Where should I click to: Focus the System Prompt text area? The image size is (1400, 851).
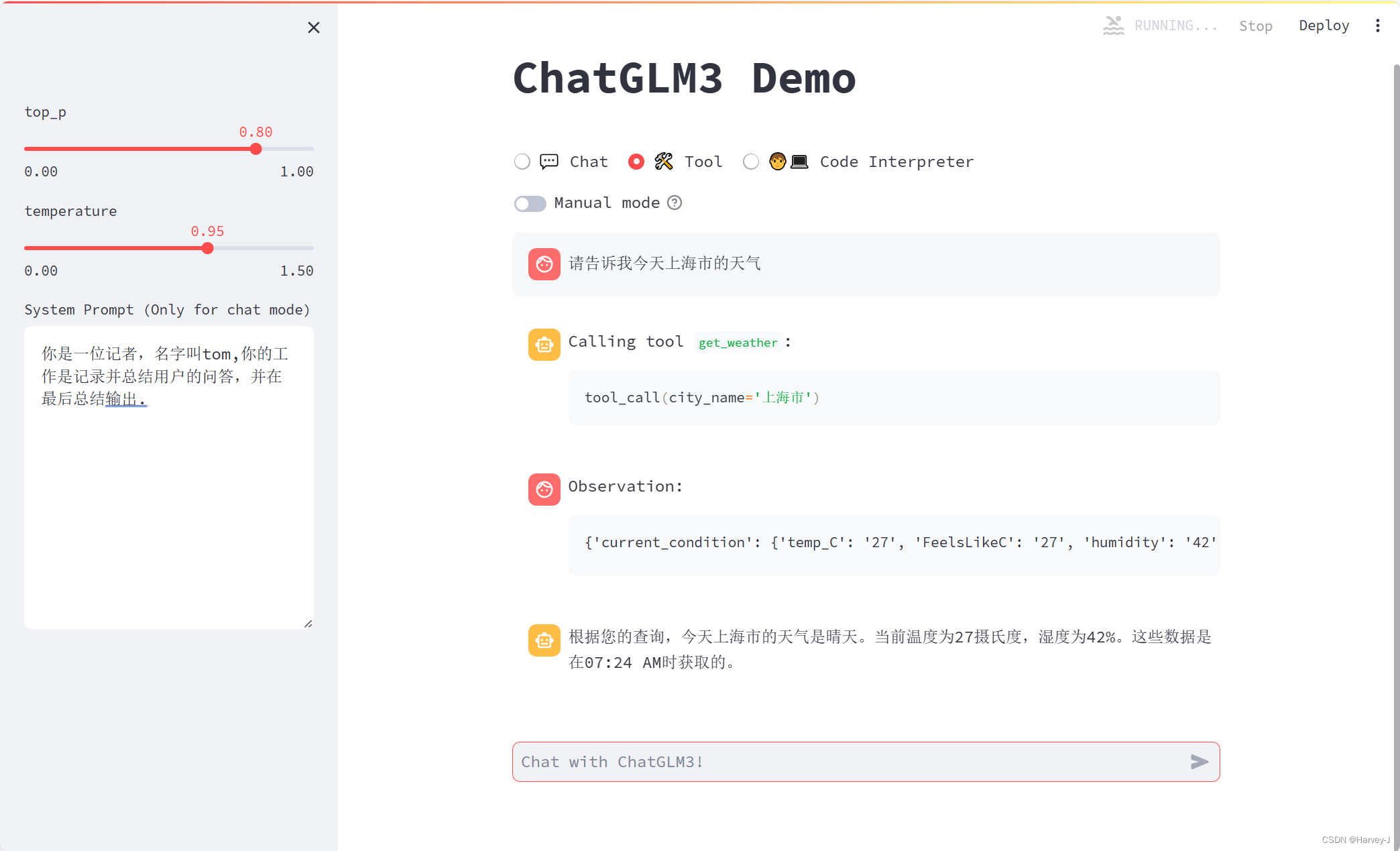[x=169, y=477]
